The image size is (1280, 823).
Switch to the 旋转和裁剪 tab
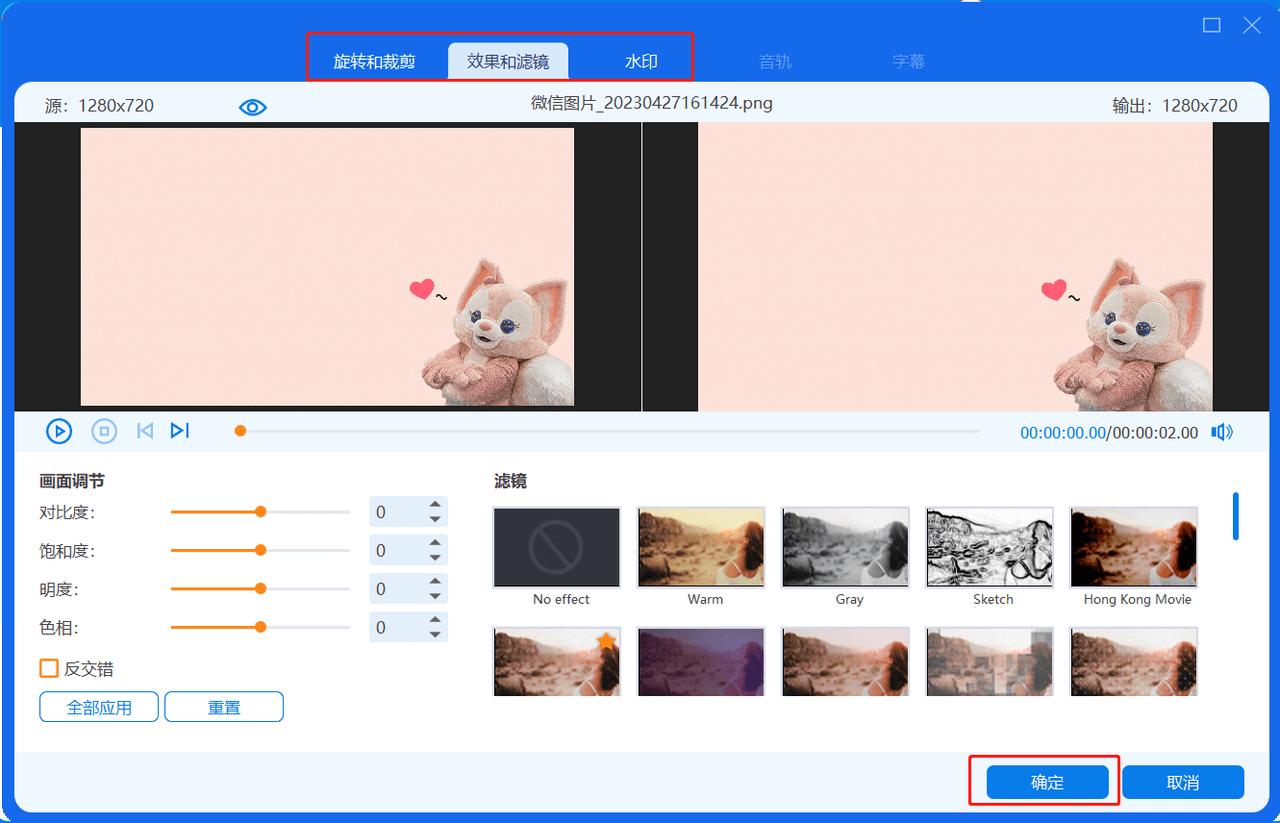[x=374, y=61]
